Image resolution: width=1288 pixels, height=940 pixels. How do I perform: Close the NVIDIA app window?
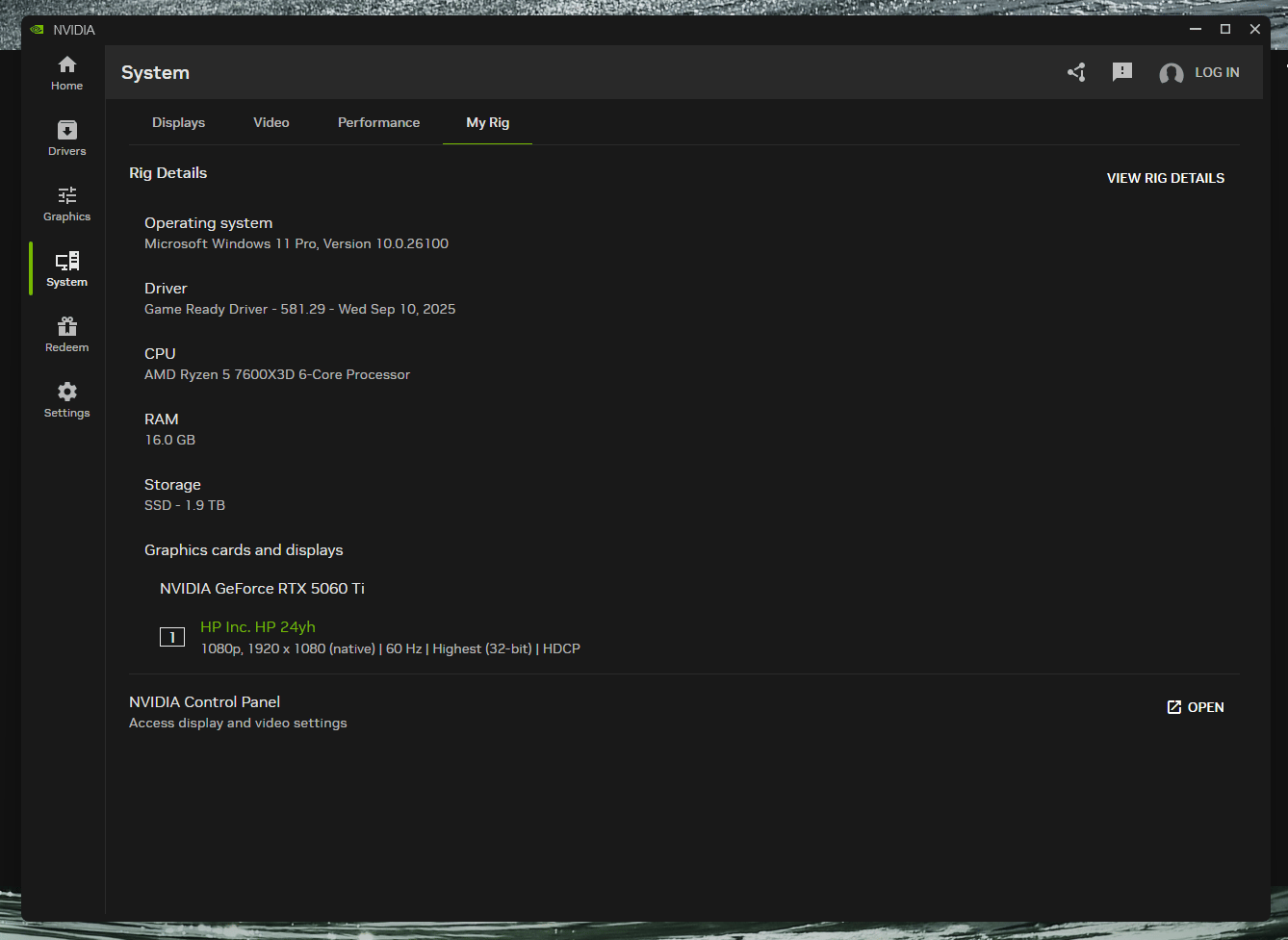pyautogui.click(x=1255, y=29)
